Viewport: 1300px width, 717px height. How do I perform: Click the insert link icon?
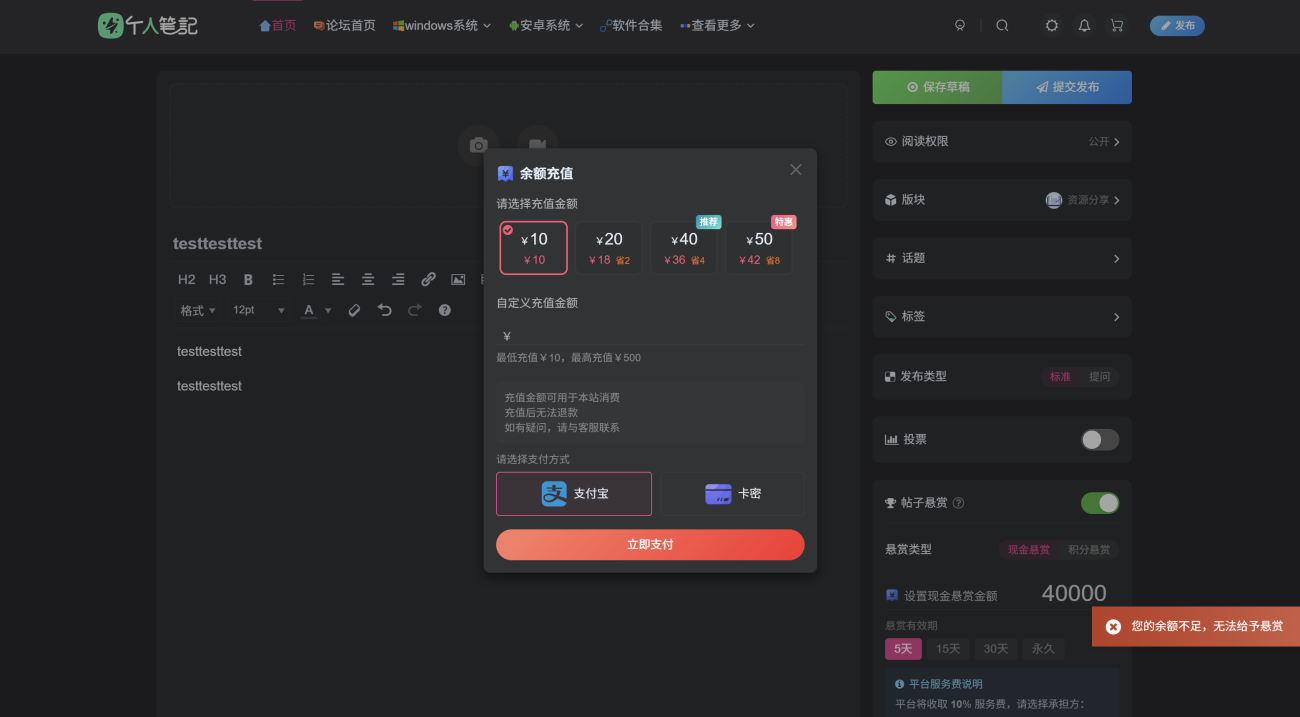[428, 280]
